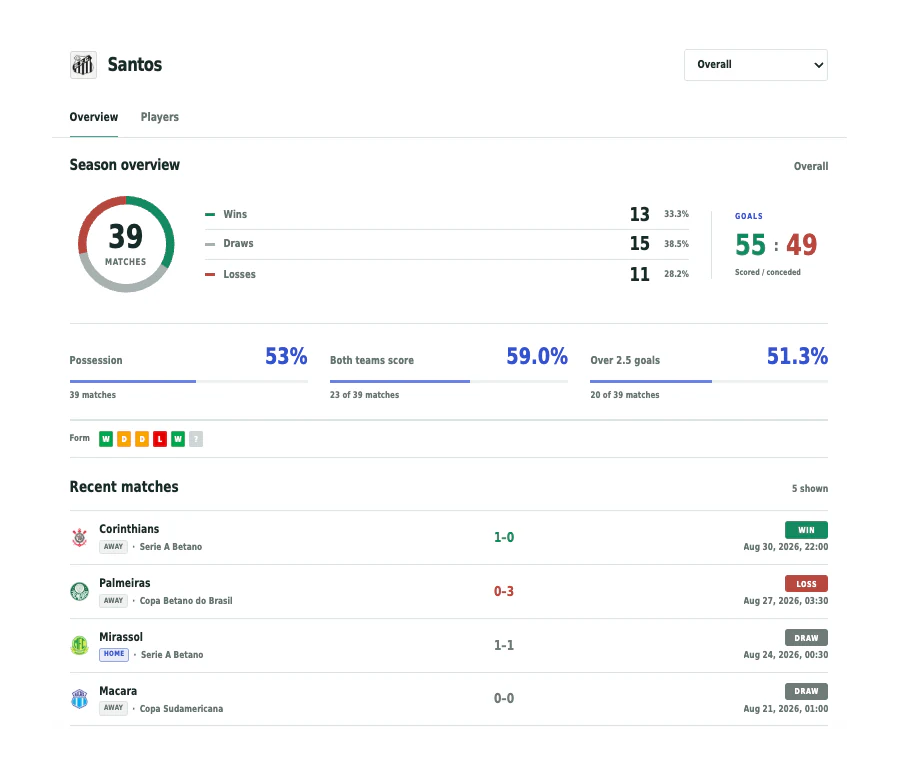Screen dimensions: 900x760
Task: Click the Copa Sudamericana competition label
Action: (181, 708)
